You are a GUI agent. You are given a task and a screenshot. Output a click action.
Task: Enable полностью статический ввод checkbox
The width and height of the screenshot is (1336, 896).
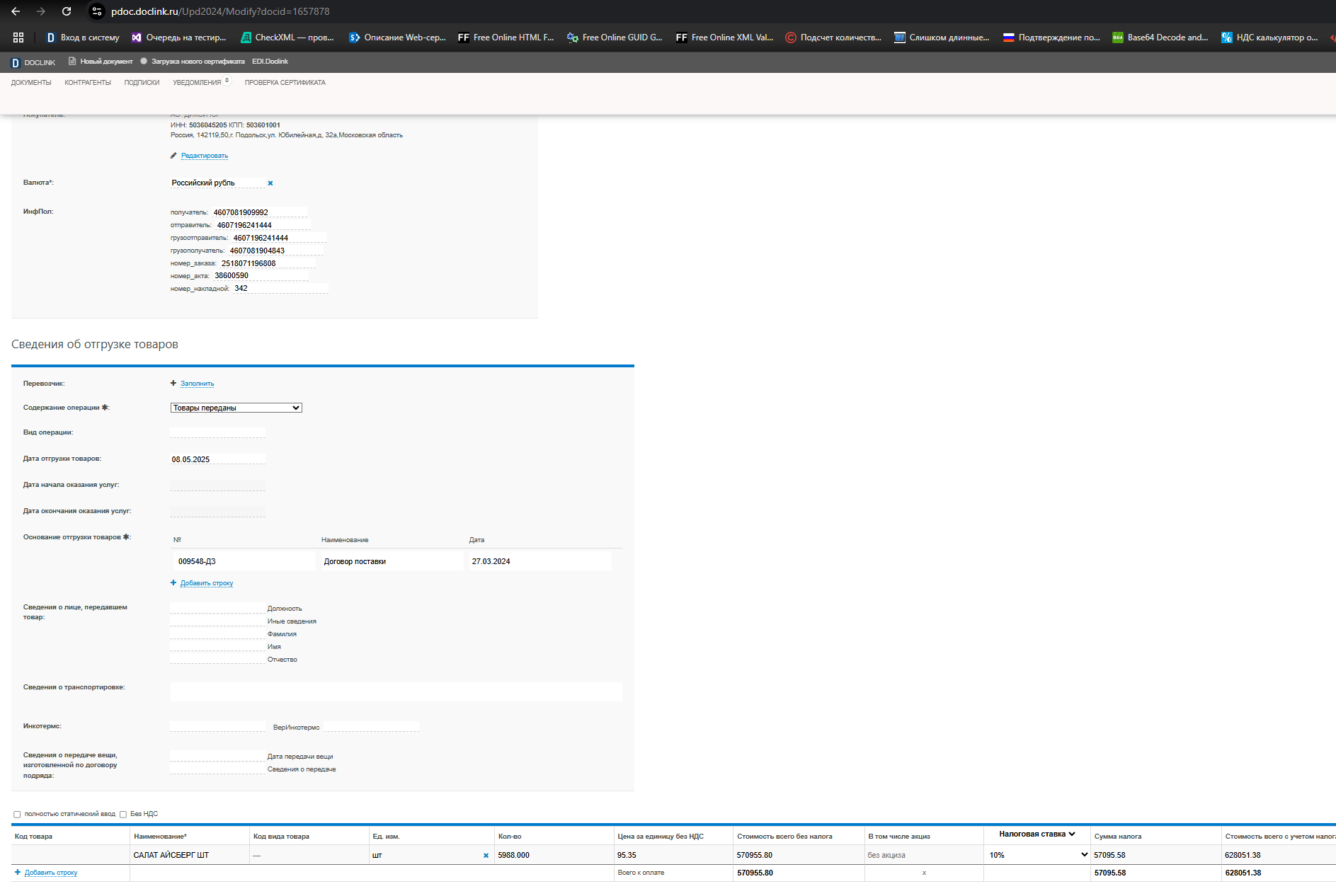(x=17, y=815)
